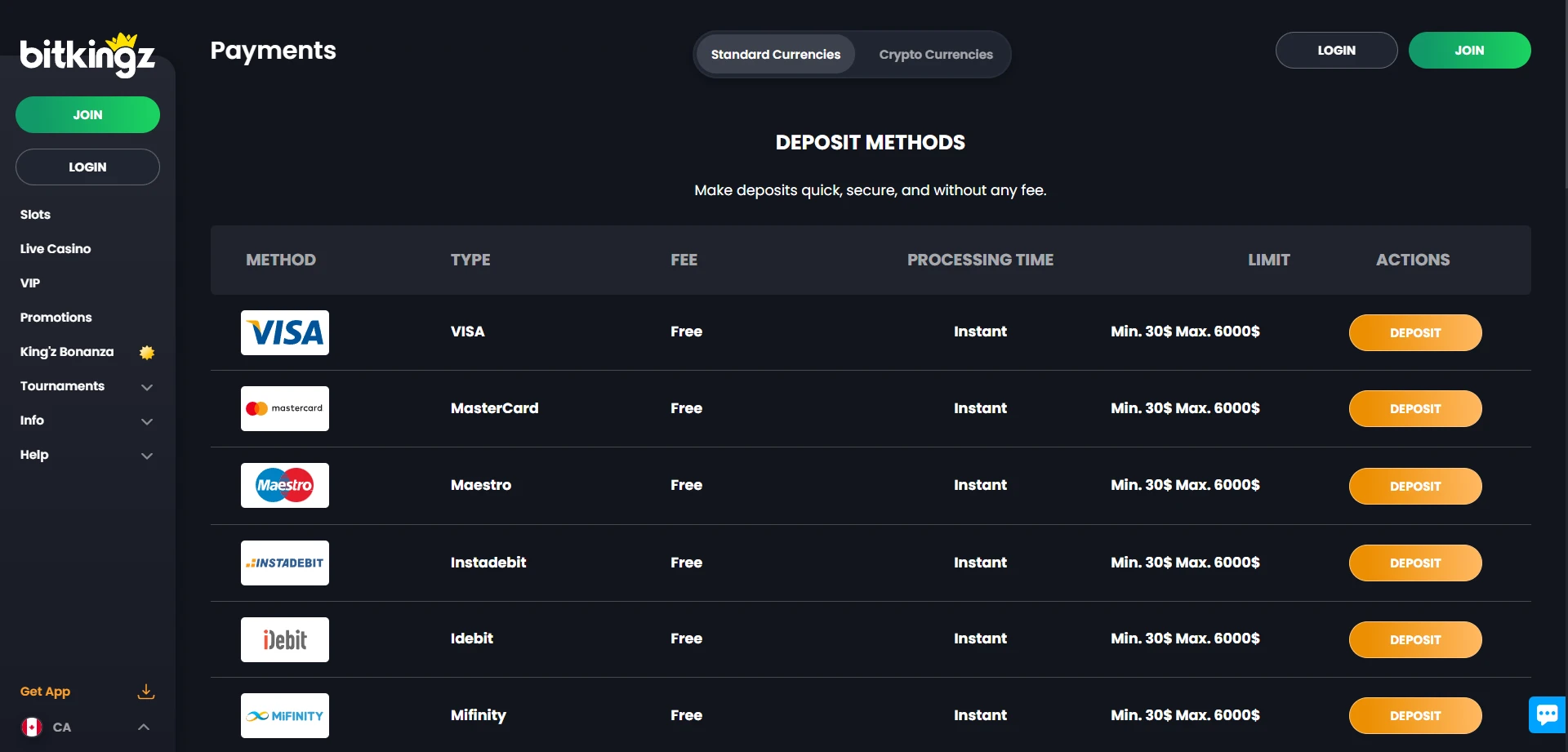Click the Canada flag icon
Screen dimensions: 1568x752
tap(32, 727)
